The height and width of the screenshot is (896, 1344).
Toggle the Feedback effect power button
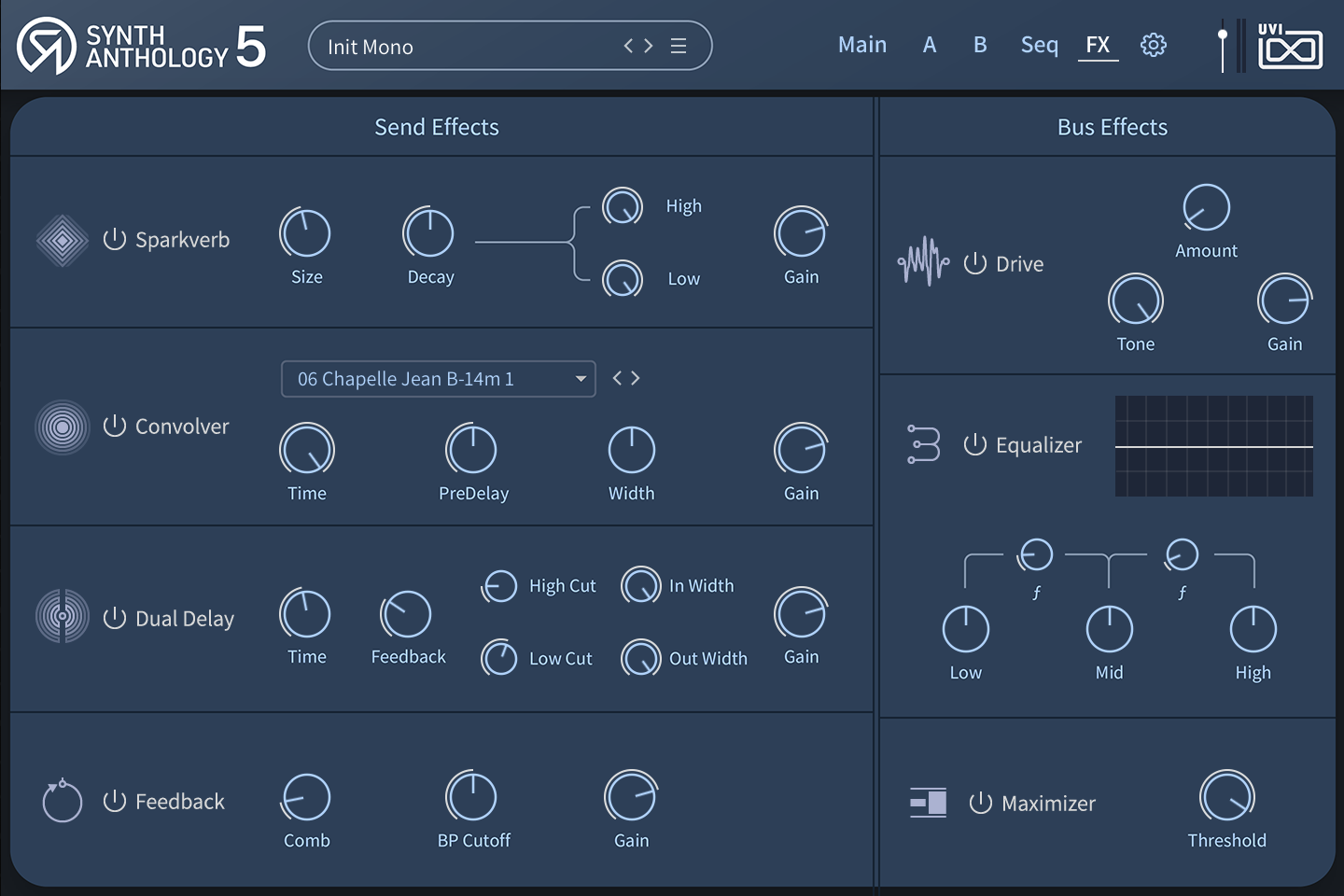point(114,801)
